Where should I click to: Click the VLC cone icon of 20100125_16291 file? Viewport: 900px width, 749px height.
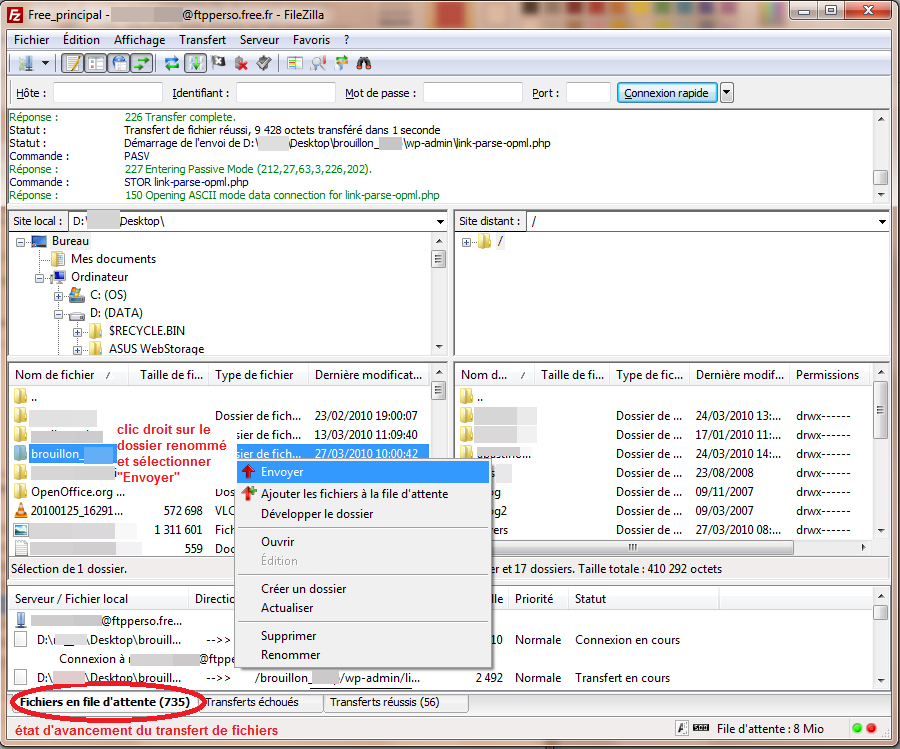pyautogui.click(x=21, y=510)
